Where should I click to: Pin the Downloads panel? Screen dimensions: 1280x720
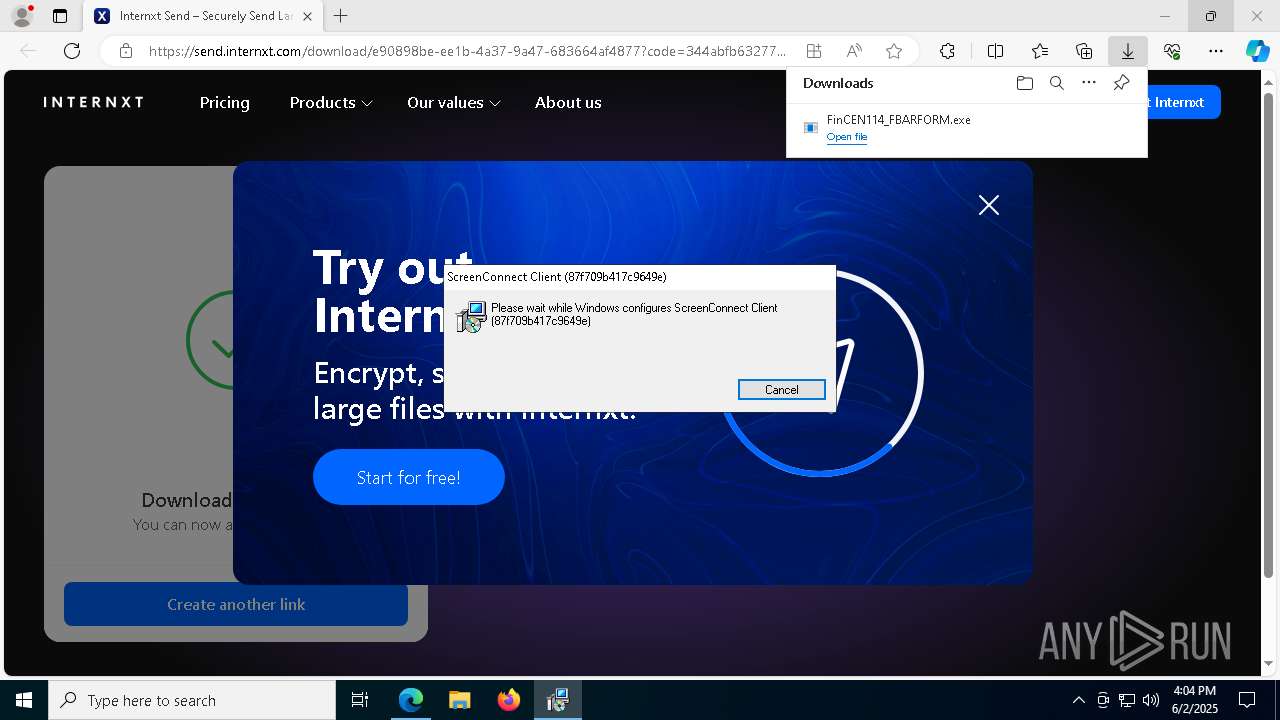[1121, 83]
